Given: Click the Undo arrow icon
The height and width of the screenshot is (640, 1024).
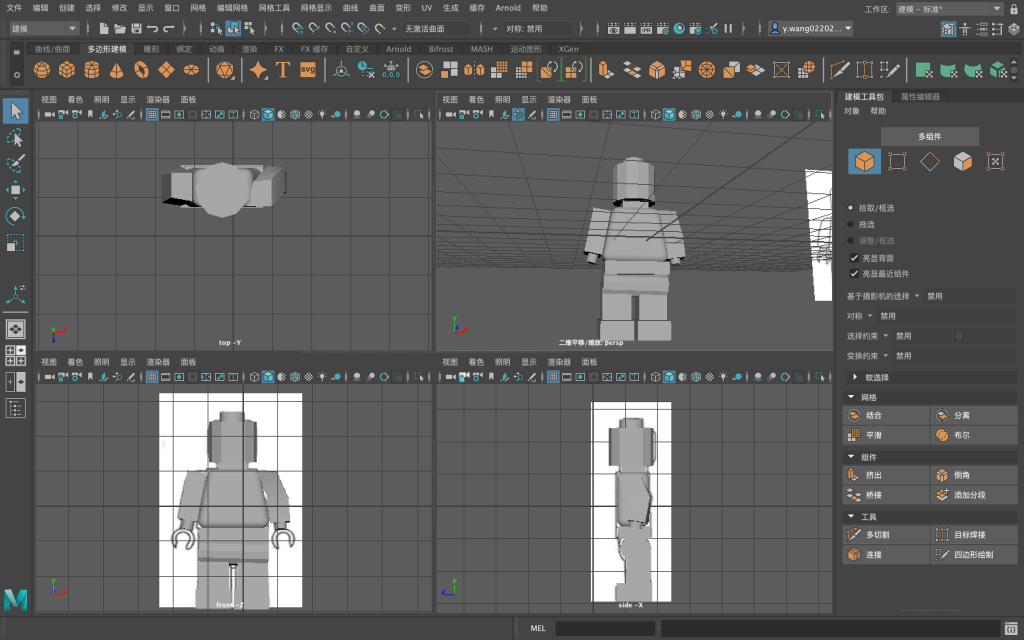Looking at the screenshot, I should click(153, 29).
